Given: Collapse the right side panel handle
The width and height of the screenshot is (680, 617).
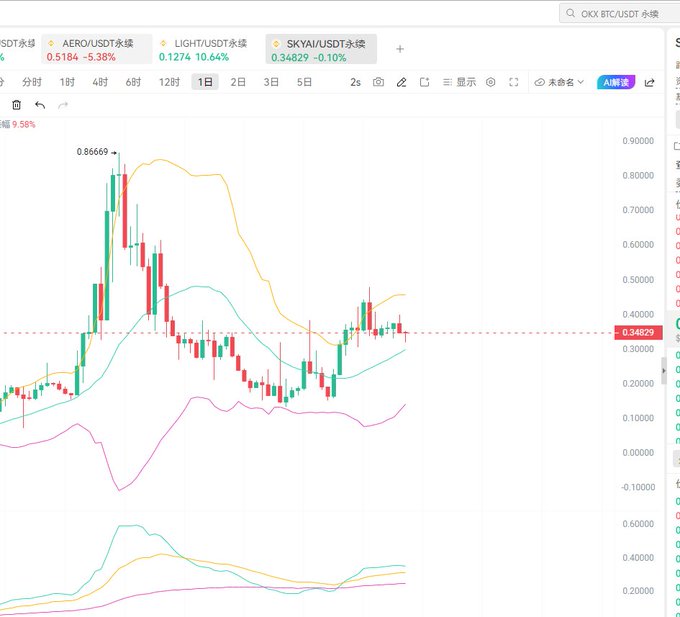Looking at the screenshot, I should point(664,371).
